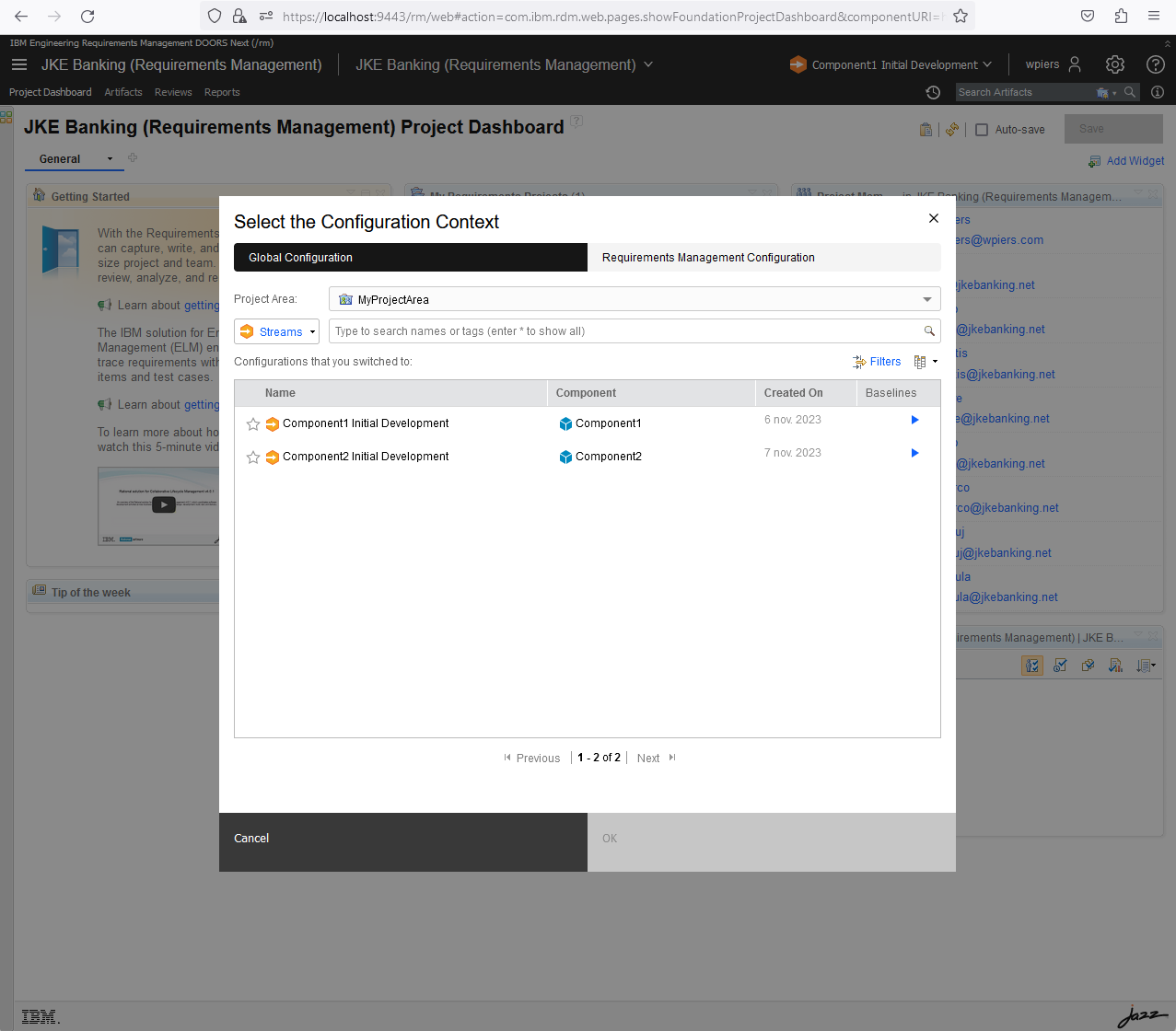The width and height of the screenshot is (1176, 1031).
Task: Open the browser hamburger menu
Action: [x=1154, y=16]
